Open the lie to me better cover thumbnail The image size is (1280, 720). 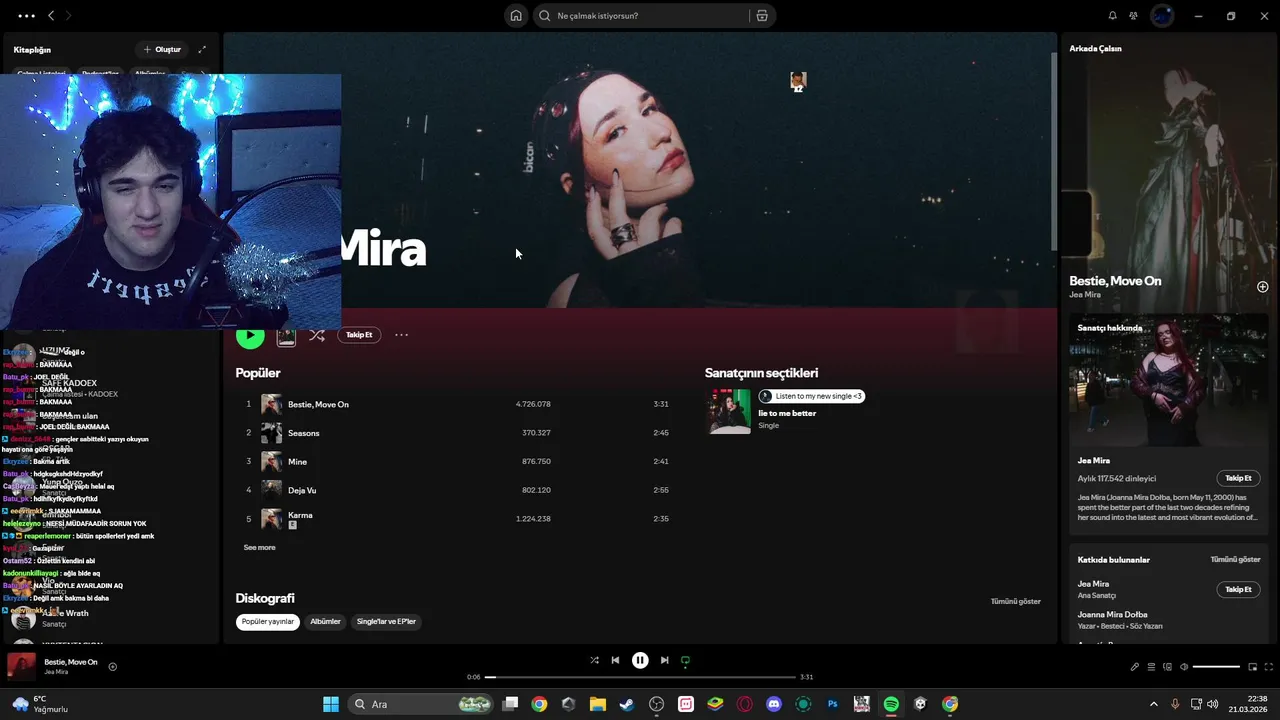pos(730,411)
